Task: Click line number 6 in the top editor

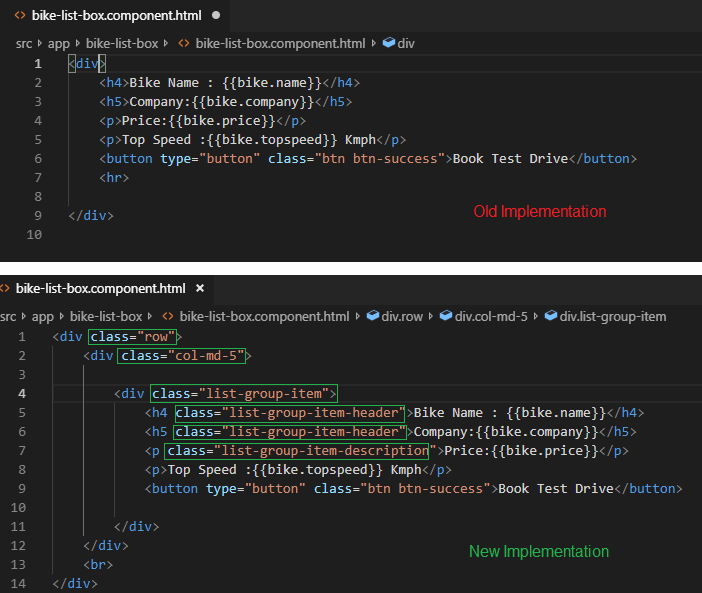Action: pyautogui.click(x=38, y=158)
